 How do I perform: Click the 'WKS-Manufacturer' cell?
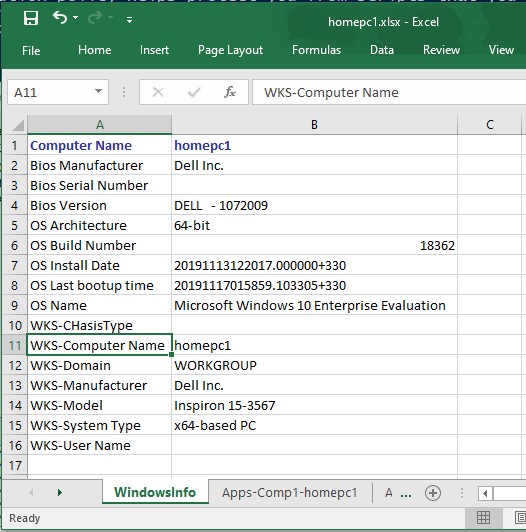click(x=99, y=386)
